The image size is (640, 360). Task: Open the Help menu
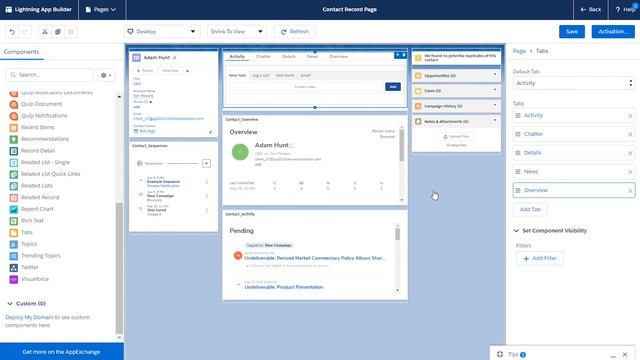coord(625,9)
